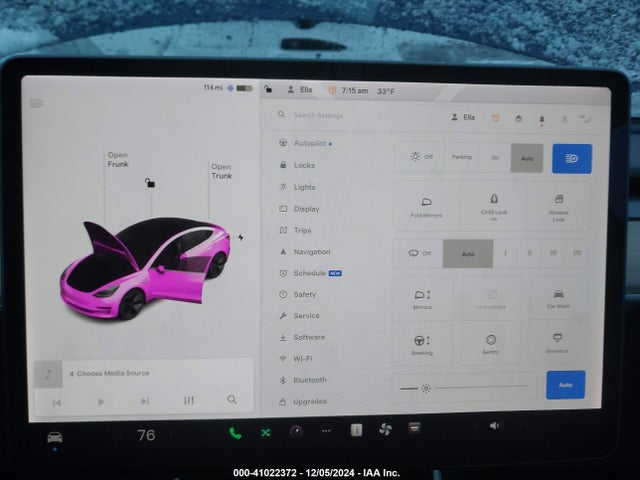The height and width of the screenshot is (480, 640).
Task: Open media equalizer settings
Action: click(189, 400)
